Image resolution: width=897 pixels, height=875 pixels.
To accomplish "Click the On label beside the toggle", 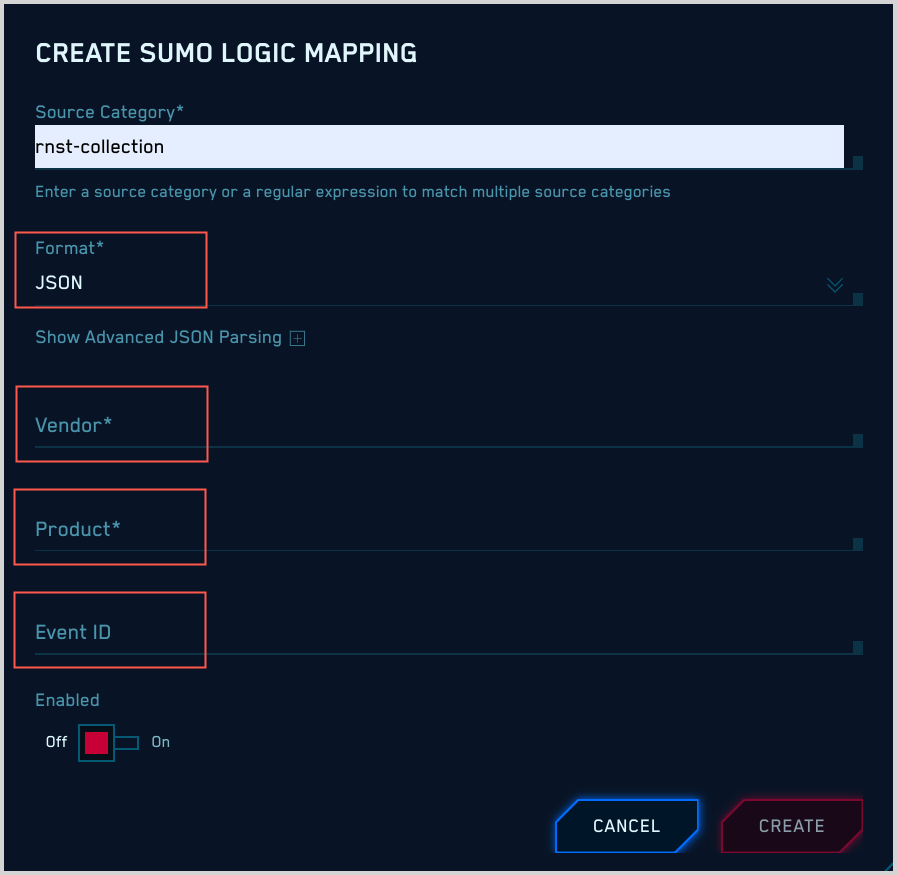I will [x=160, y=742].
